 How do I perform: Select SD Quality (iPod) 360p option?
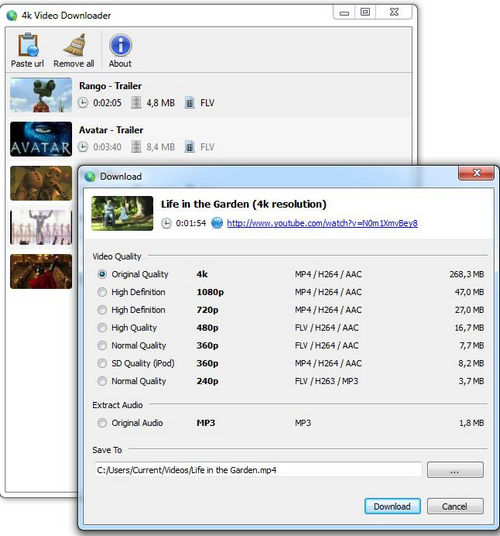coord(102,363)
